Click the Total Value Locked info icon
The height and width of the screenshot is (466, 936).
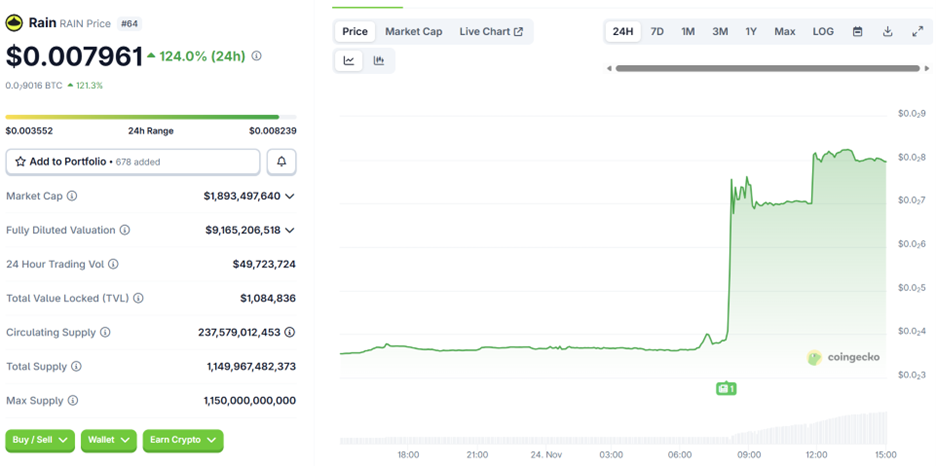point(138,298)
